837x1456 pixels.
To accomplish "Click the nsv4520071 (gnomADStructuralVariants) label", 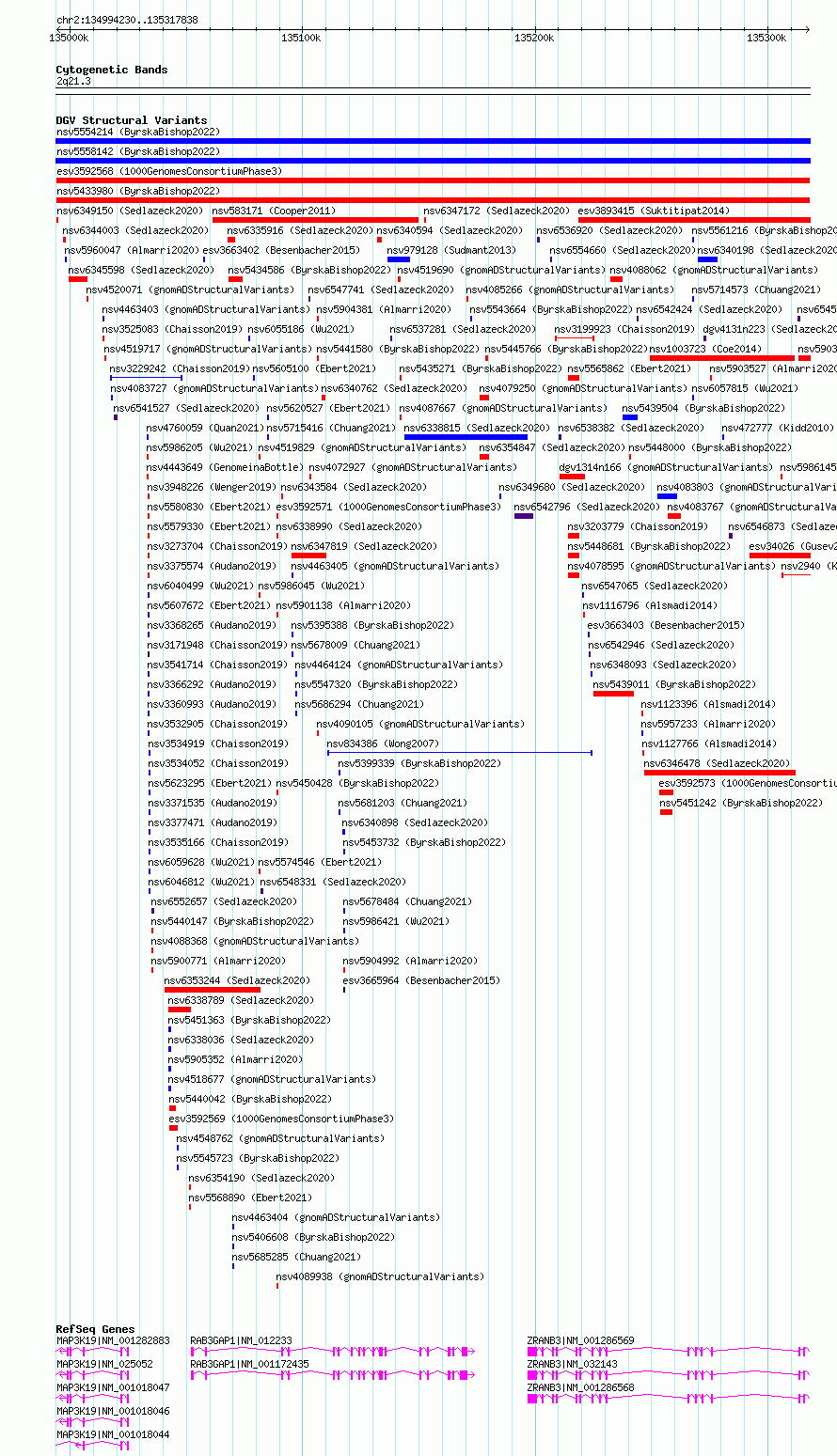I will [x=190, y=290].
